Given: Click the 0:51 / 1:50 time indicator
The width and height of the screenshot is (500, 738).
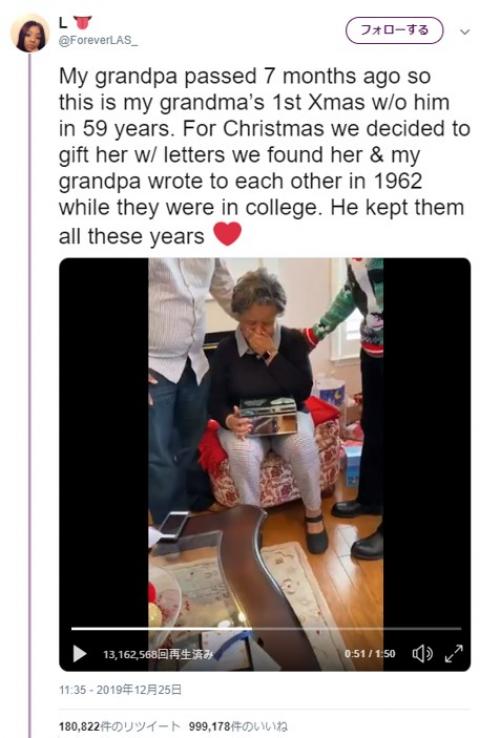Looking at the screenshot, I should [x=370, y=654].
